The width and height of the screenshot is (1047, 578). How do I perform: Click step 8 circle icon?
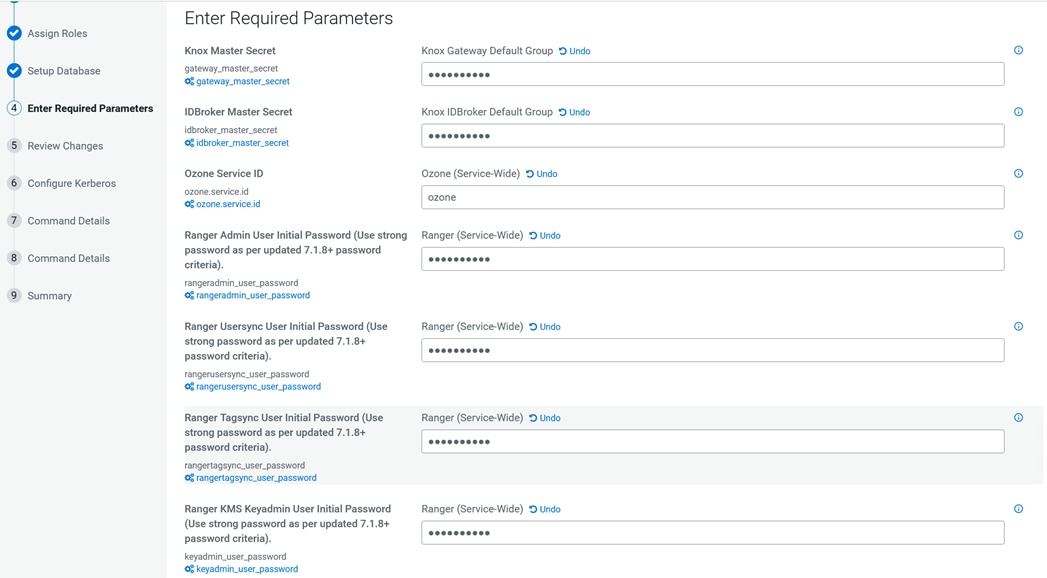[x=14, y=258]
